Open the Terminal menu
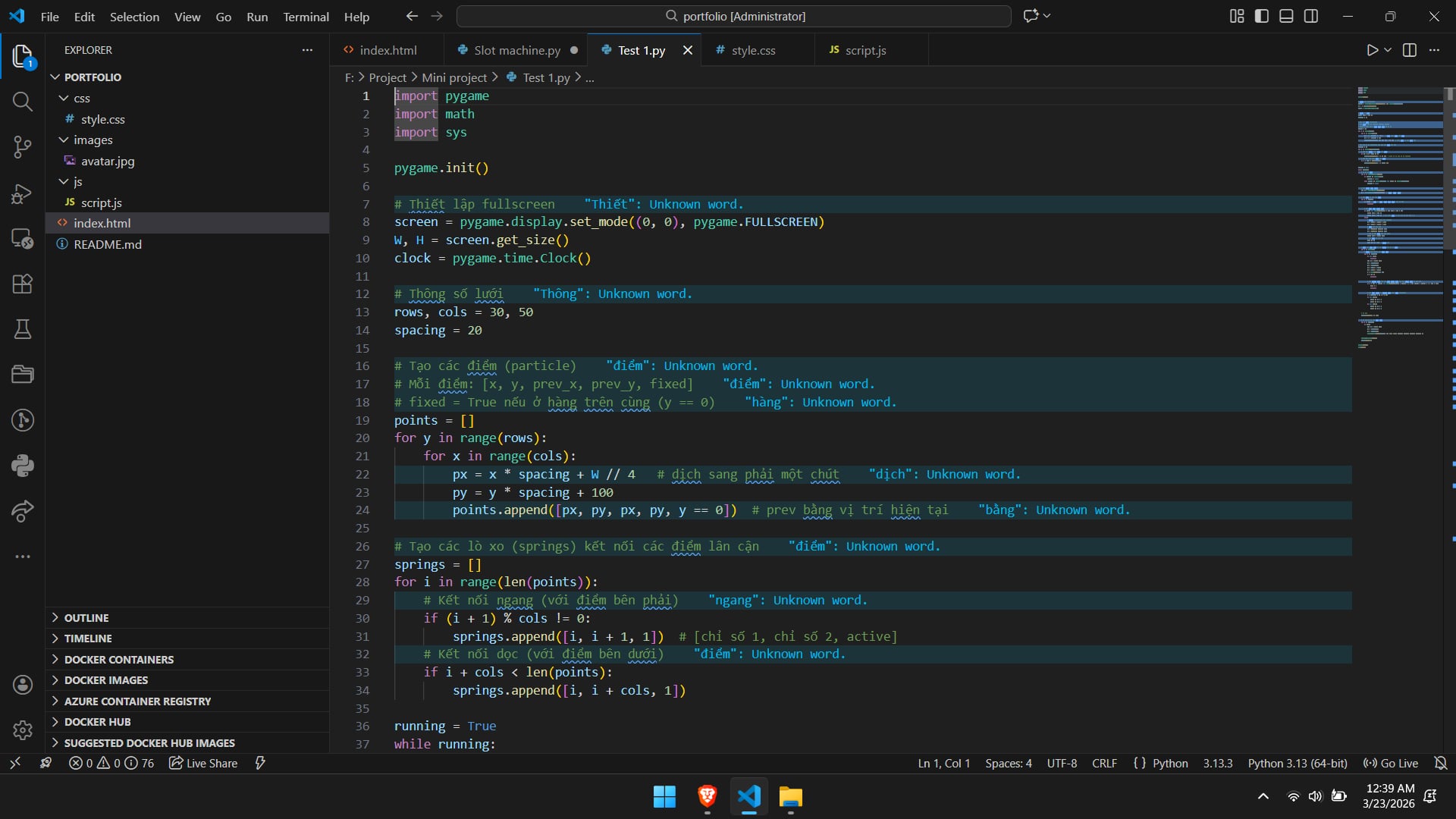 click(306, 17)
